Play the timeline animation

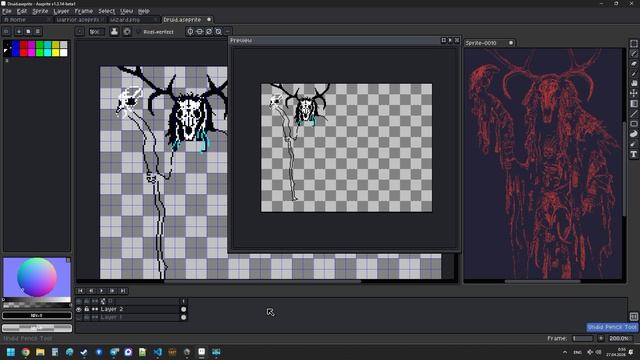(x=102, y=291)
